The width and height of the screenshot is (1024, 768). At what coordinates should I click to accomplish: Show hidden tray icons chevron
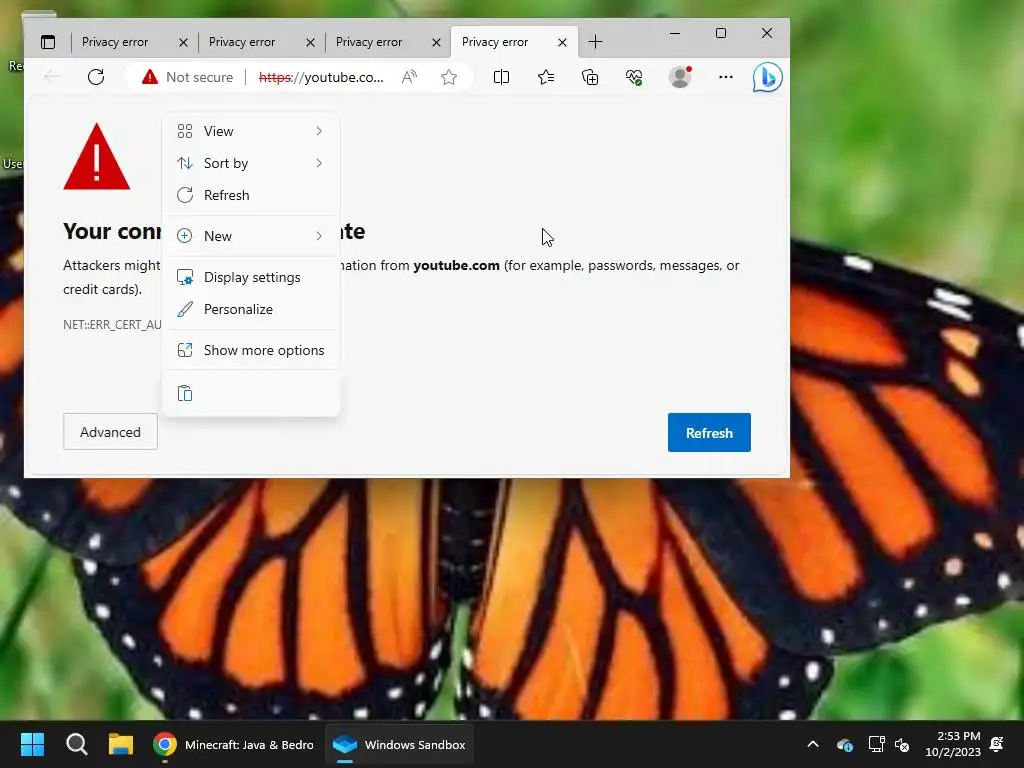[x=813, y=744]
